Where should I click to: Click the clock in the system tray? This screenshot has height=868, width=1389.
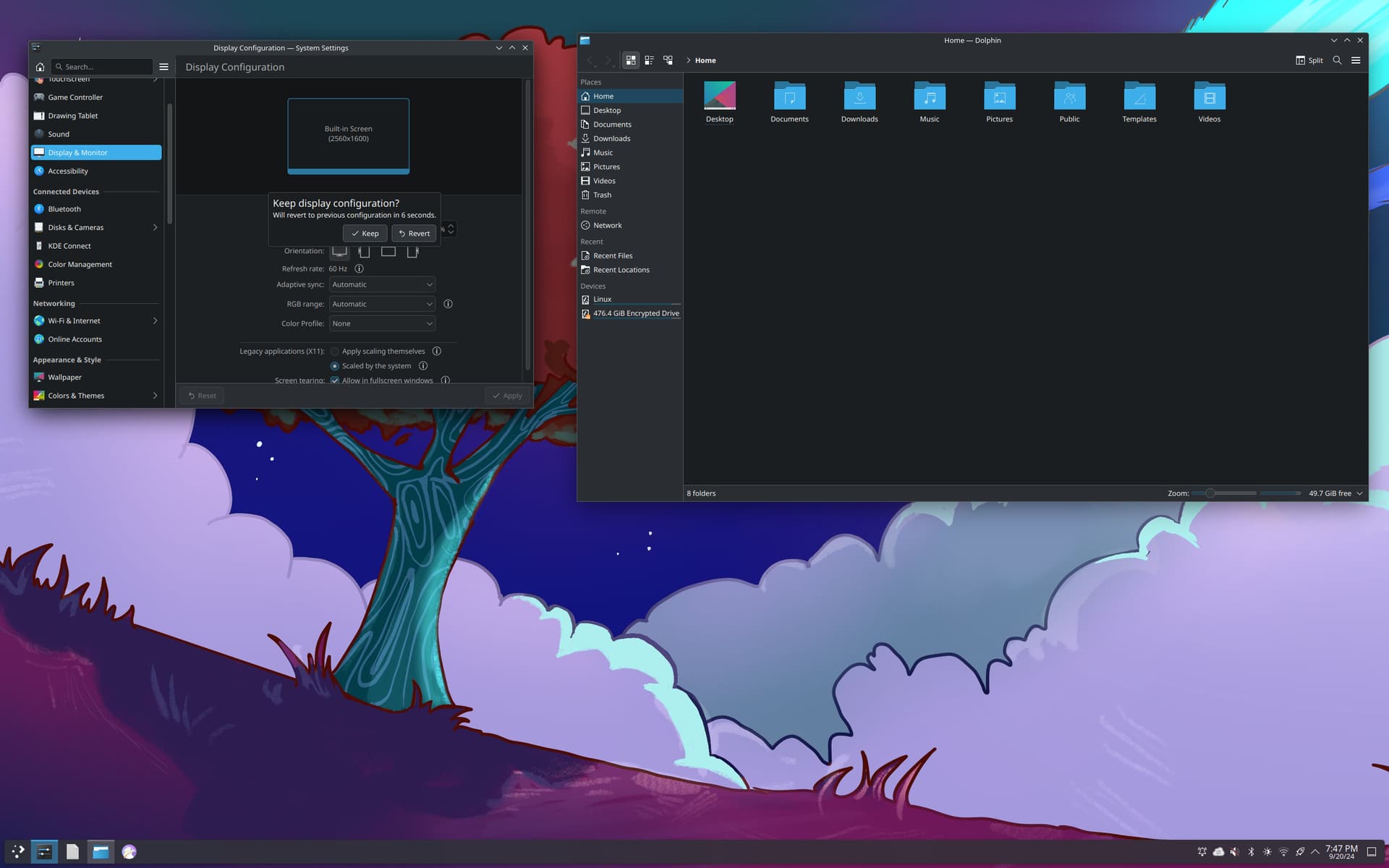(x=1341, y=851)
